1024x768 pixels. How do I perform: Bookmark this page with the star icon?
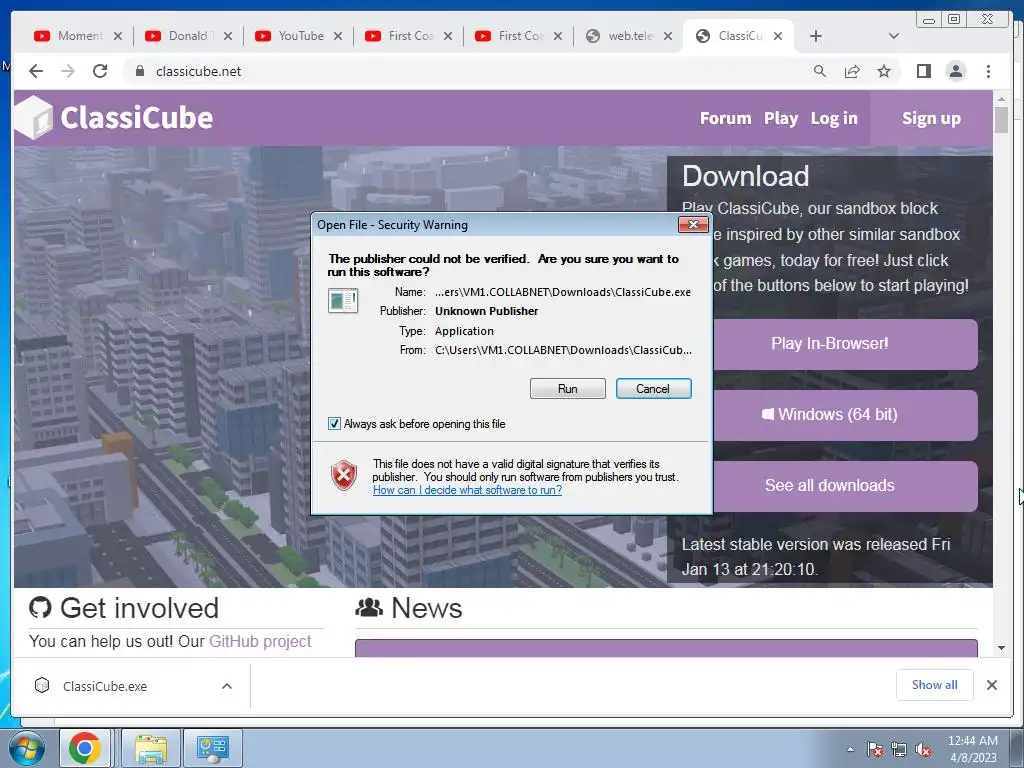[884, 71]
